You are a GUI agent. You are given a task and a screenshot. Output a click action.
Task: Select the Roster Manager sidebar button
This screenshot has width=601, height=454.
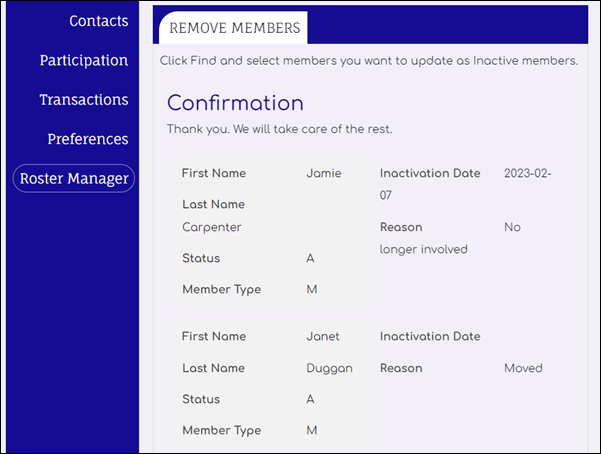73,179
